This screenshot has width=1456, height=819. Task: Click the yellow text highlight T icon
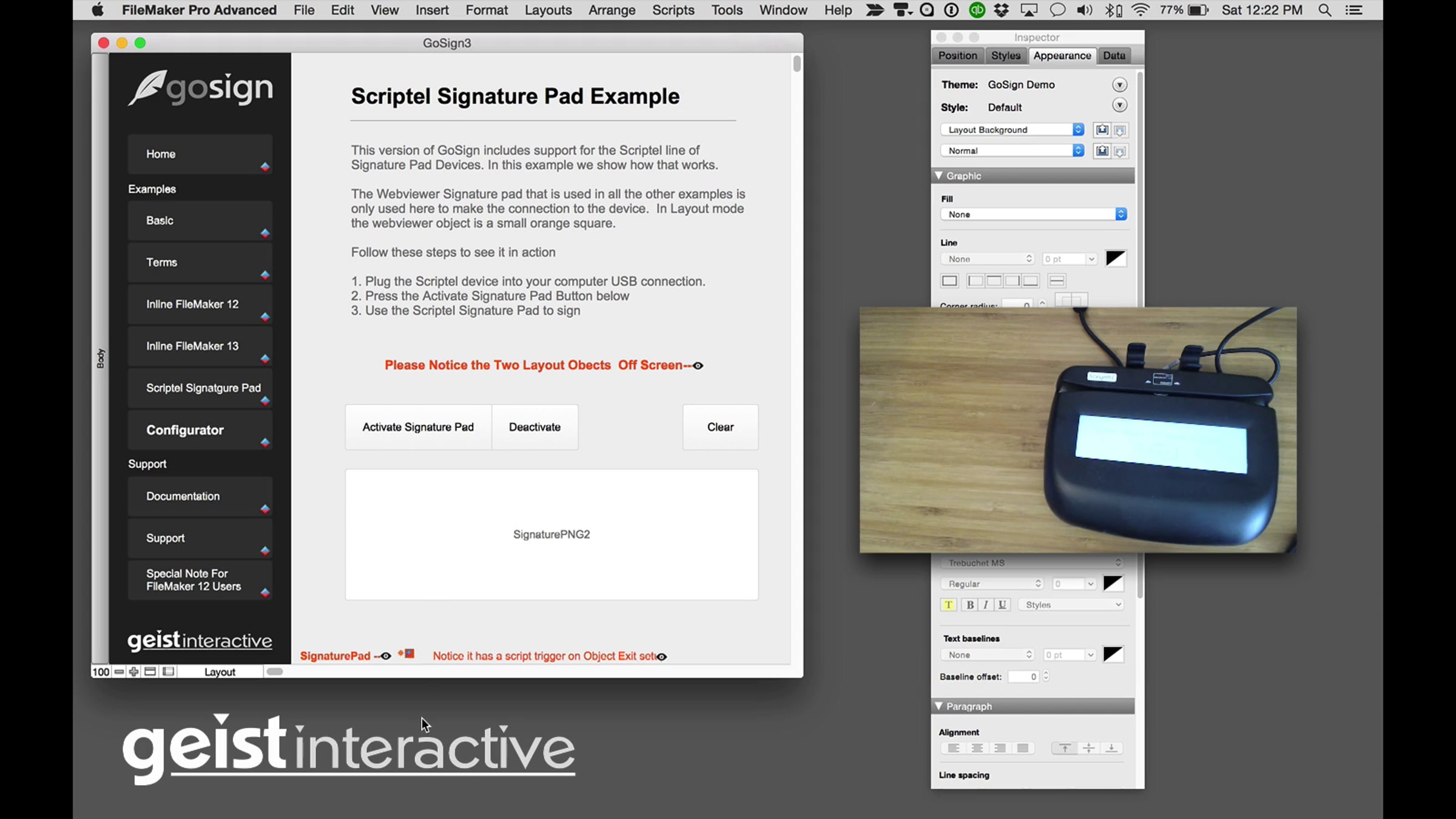click(x=948, y=605)
